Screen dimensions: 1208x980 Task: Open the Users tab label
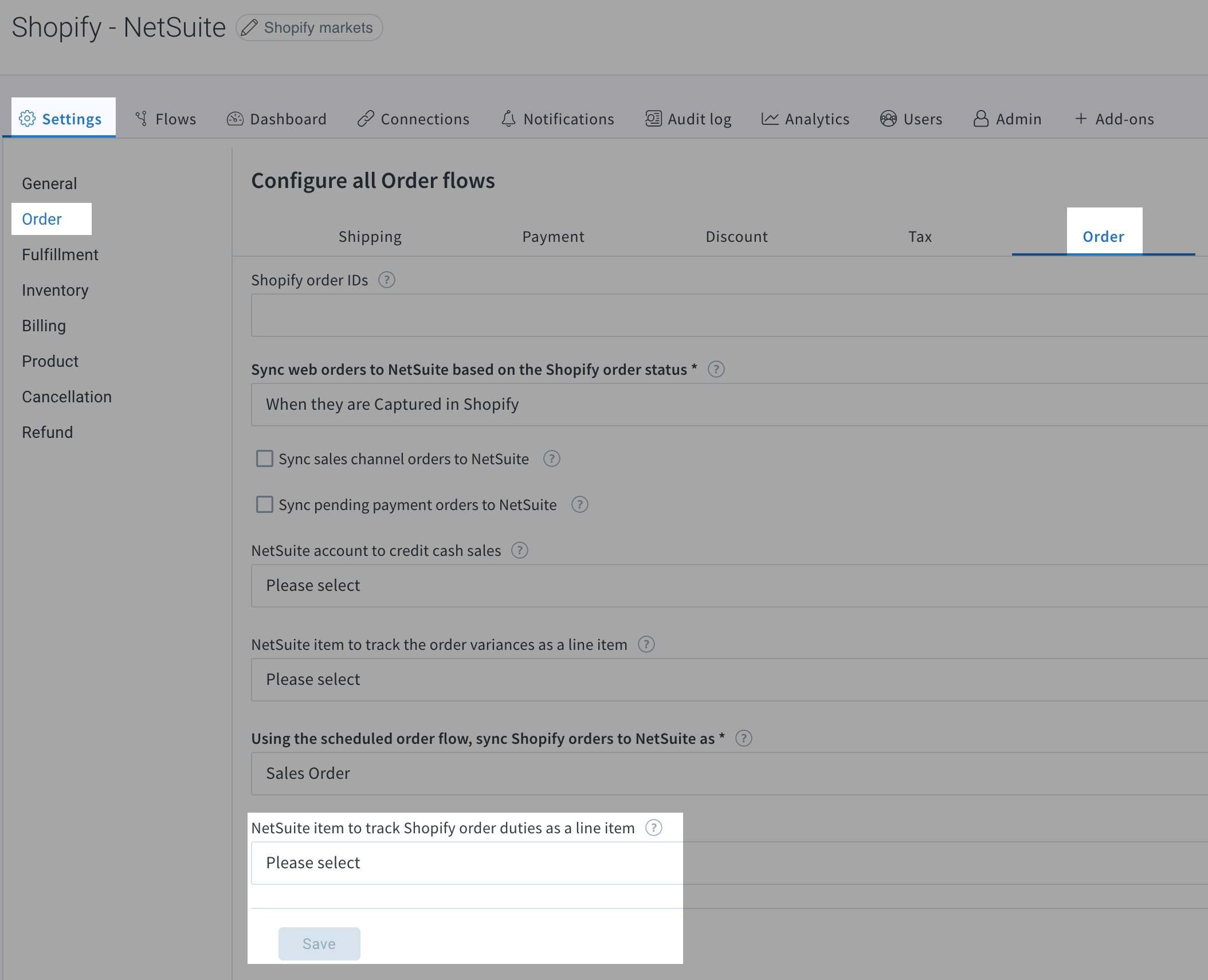pyautogui.click(x=923, y=119)
